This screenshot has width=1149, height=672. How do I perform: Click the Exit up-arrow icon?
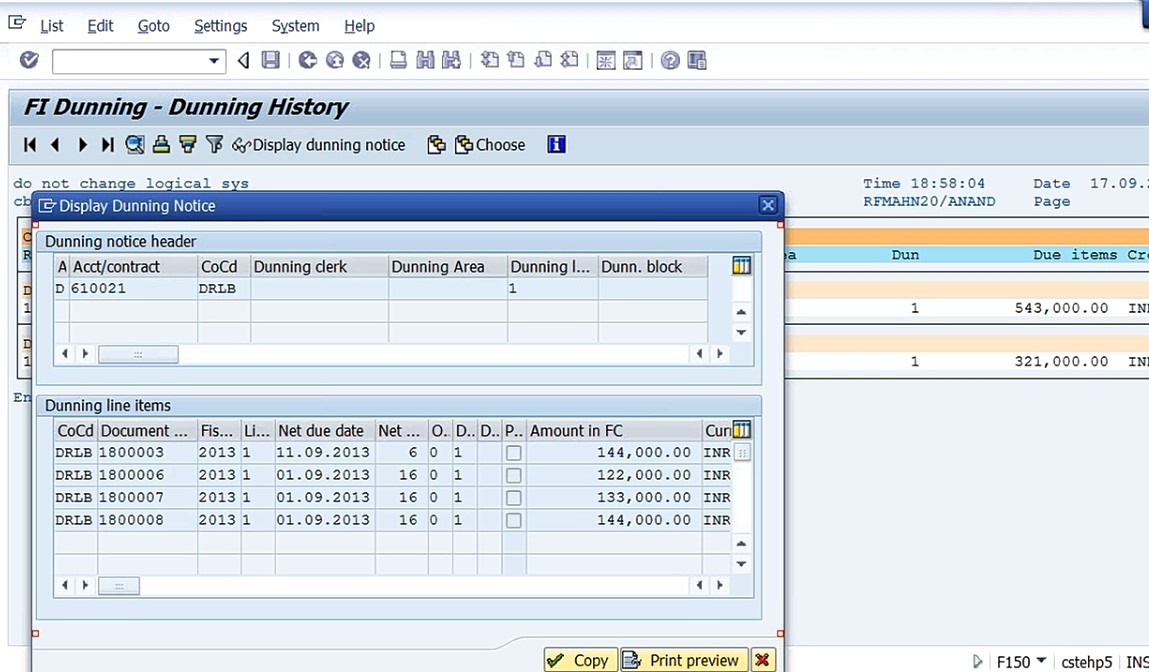tap(335, 60)
